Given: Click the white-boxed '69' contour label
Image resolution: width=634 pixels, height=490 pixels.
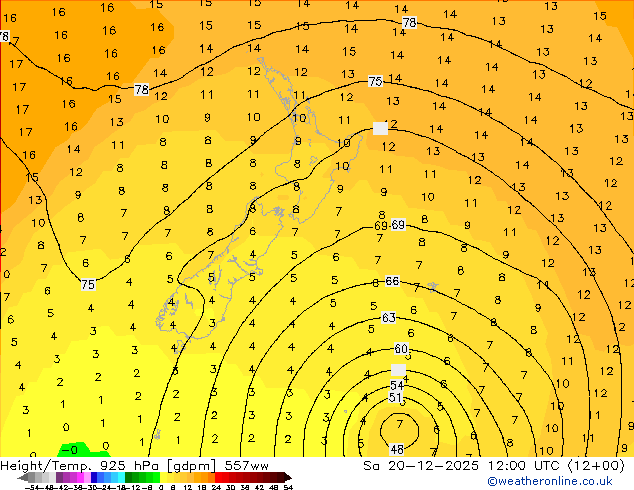Looking at the screenshot, I should point(398,225).
